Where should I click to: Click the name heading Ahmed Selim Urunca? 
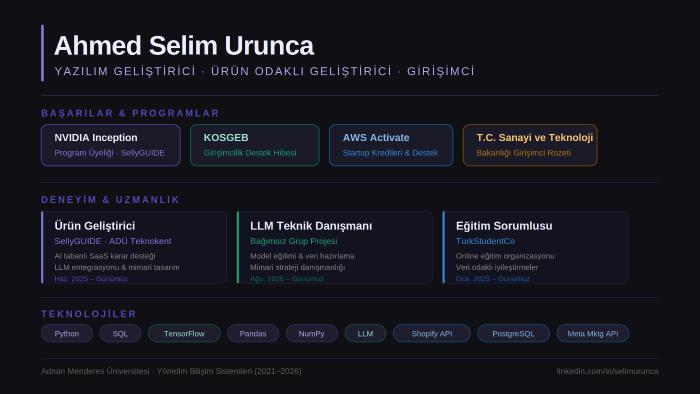tap(184, 46)
